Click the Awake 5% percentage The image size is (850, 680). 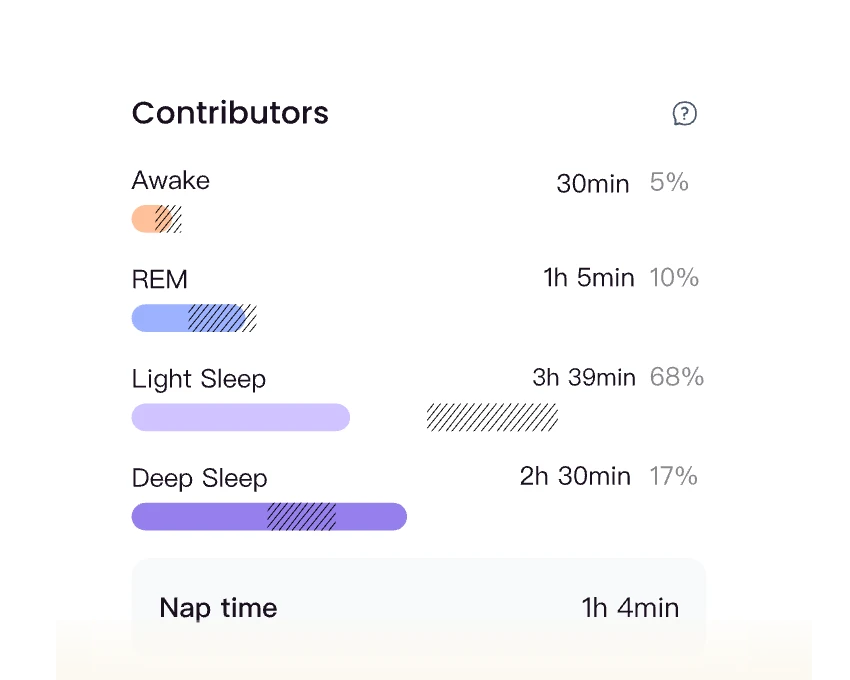coord(669,182)
